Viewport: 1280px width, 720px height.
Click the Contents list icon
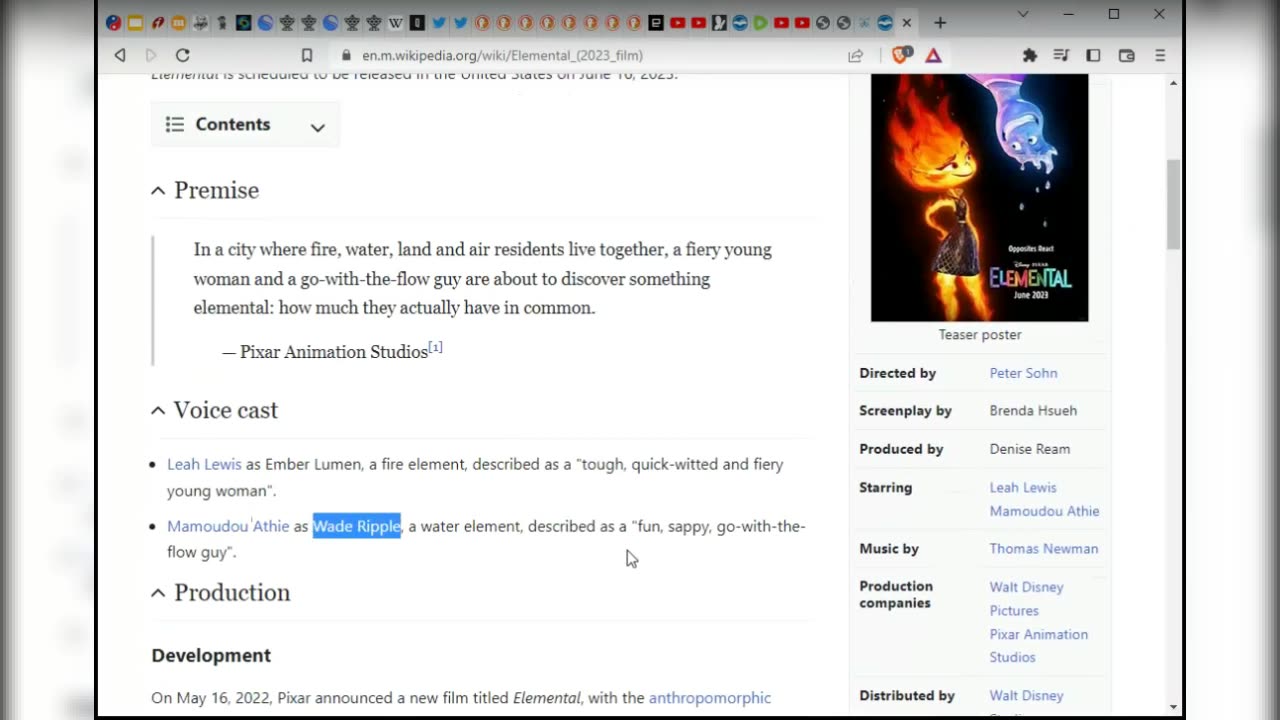pos(175,124)
